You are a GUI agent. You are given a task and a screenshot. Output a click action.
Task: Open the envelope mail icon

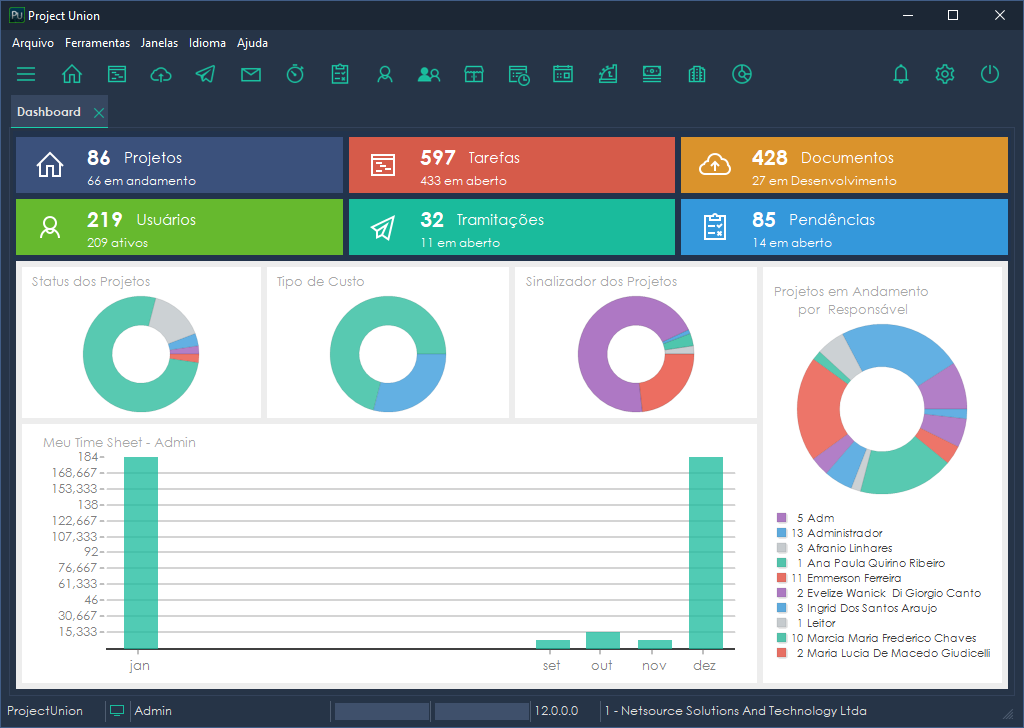[251, 74]
